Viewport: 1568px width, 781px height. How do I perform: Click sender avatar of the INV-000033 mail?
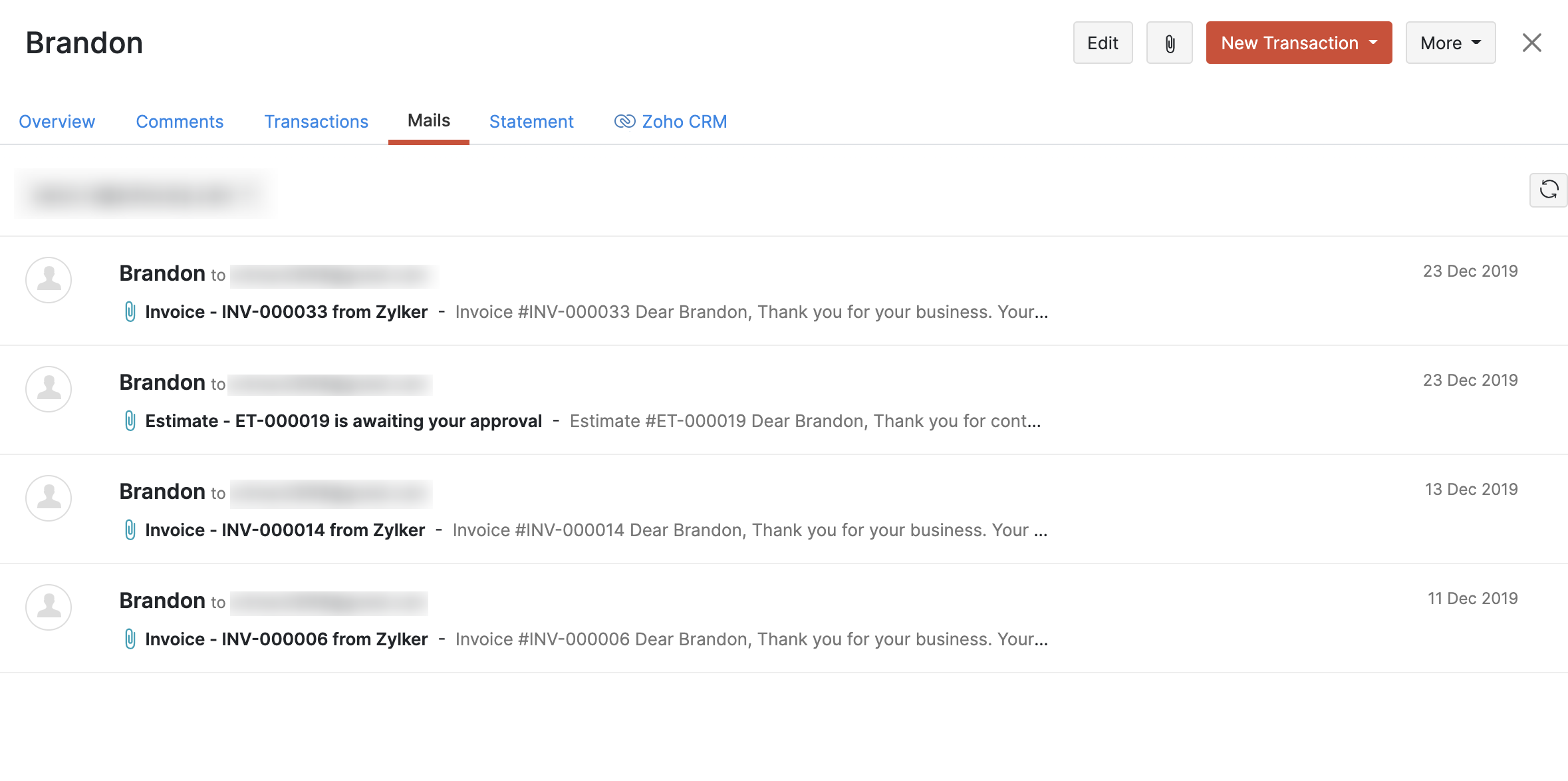tap(49, 280)
